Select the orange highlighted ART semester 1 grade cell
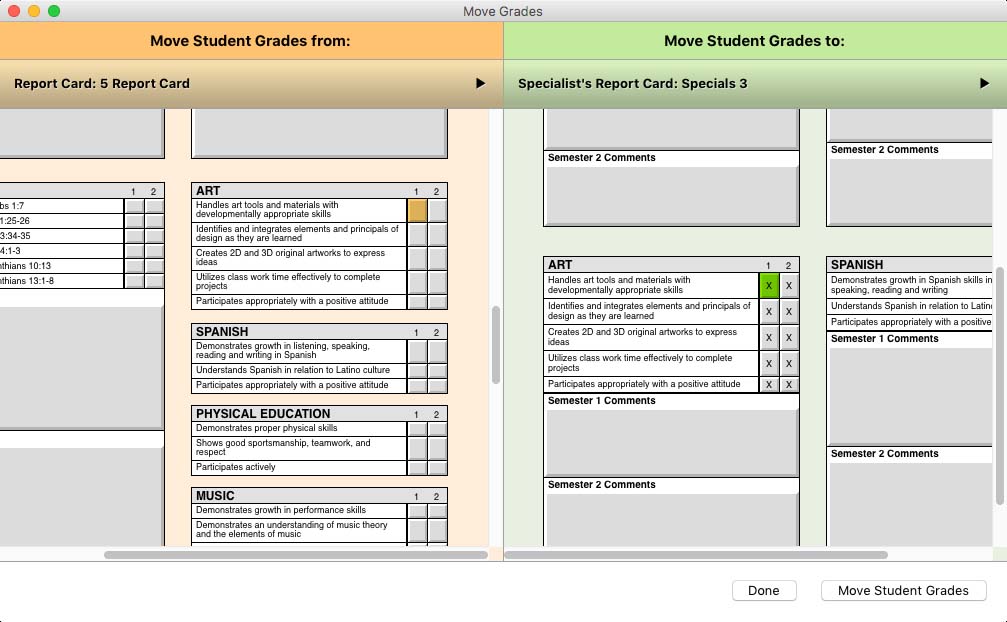Screen dimensions: 1007x622 click(x=419, y=209)
